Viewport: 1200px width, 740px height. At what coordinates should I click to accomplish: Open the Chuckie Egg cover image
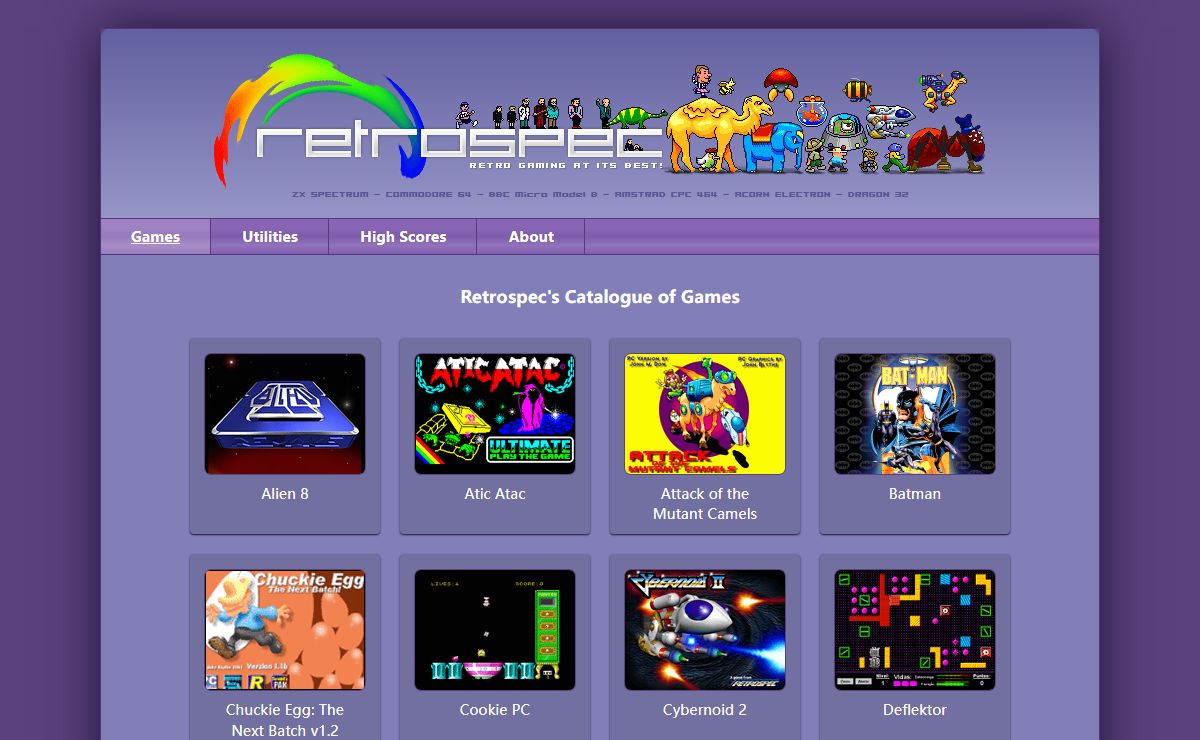[285, 630]
